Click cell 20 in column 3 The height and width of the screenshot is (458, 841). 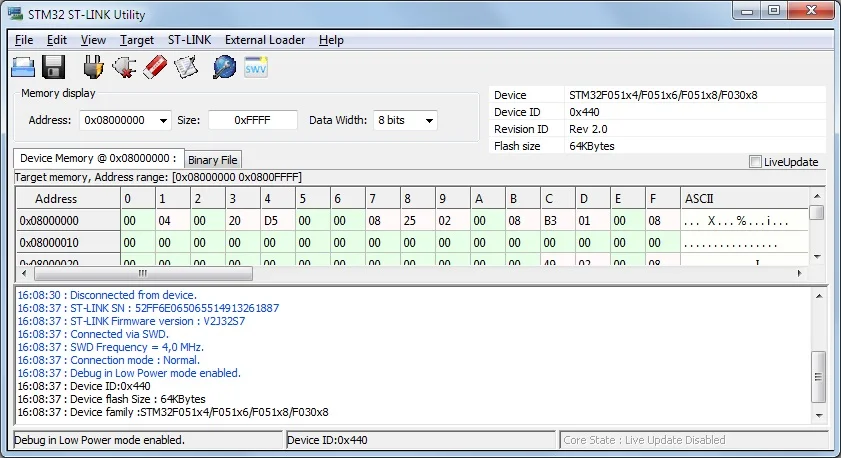(243, 220)
